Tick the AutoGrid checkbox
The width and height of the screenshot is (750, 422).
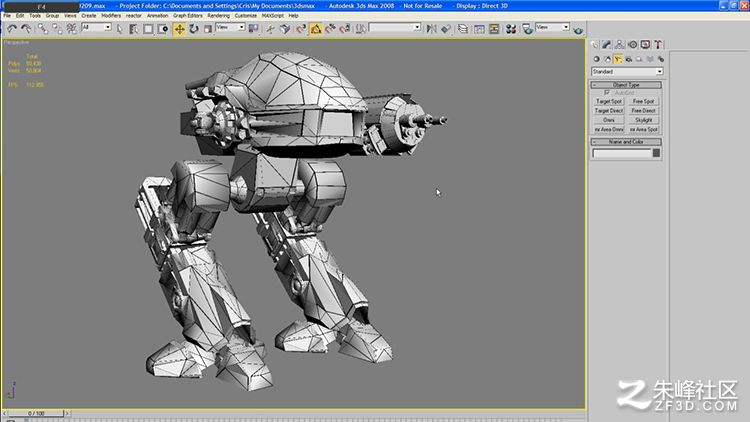607,93
